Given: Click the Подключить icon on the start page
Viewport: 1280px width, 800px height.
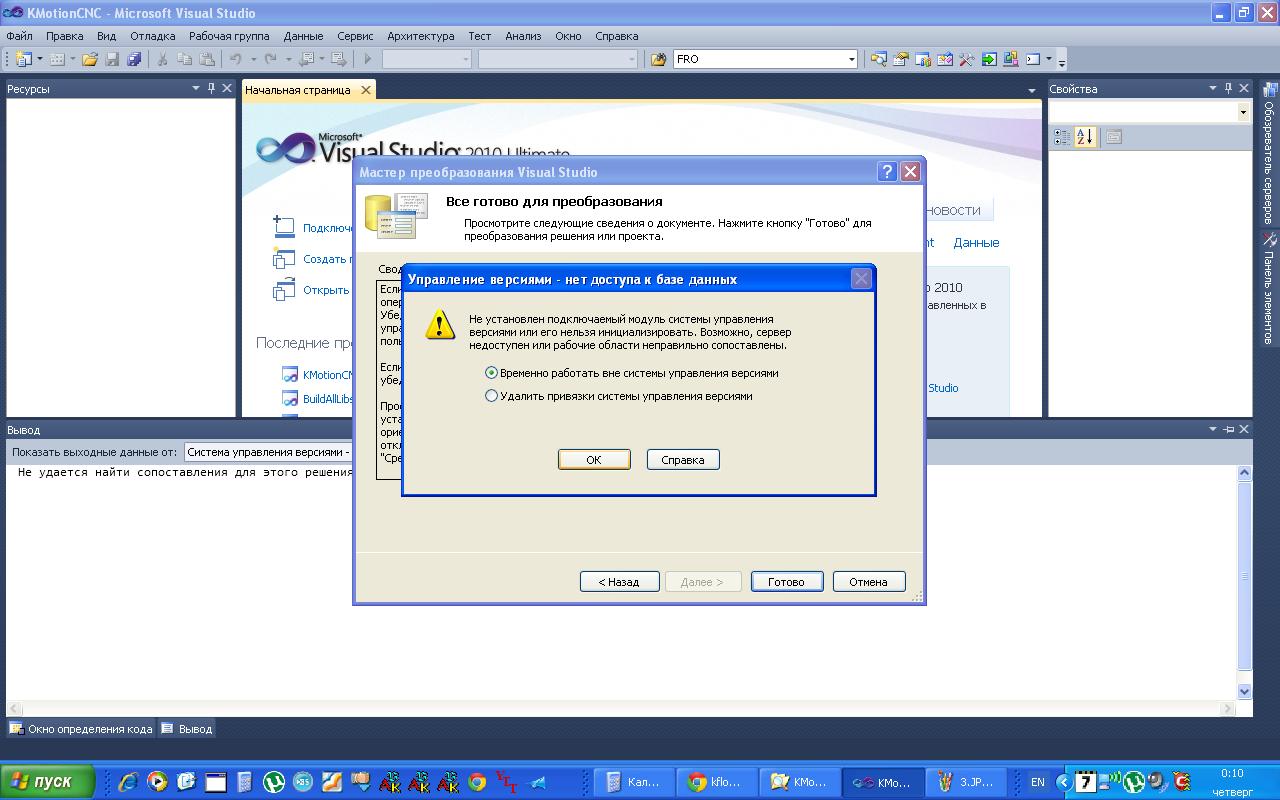Looking at the screenshot, I should pos(283,227).
